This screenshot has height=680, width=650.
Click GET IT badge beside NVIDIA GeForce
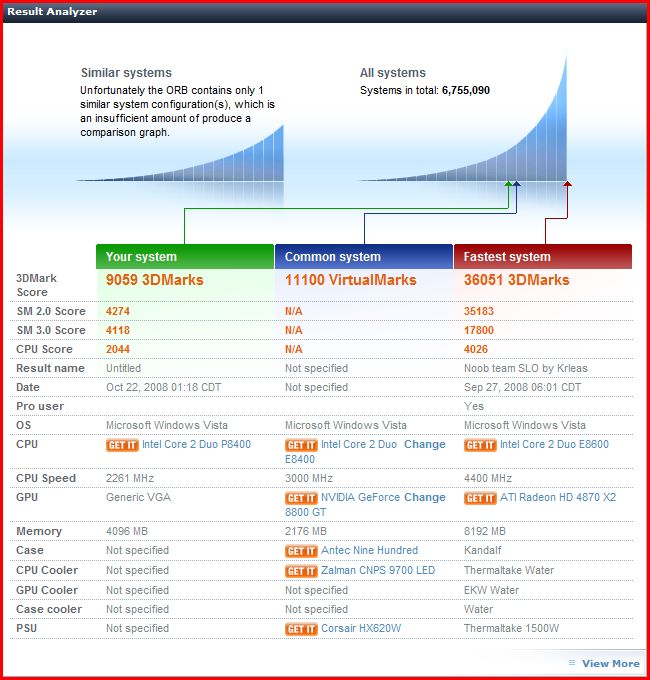tap(301, 498)
